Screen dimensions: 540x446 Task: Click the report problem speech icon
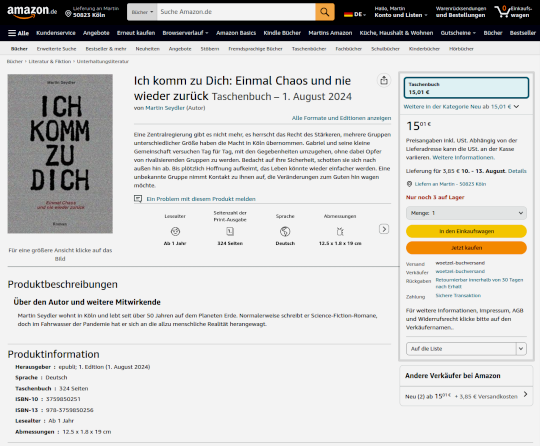(x=138, y=199)
